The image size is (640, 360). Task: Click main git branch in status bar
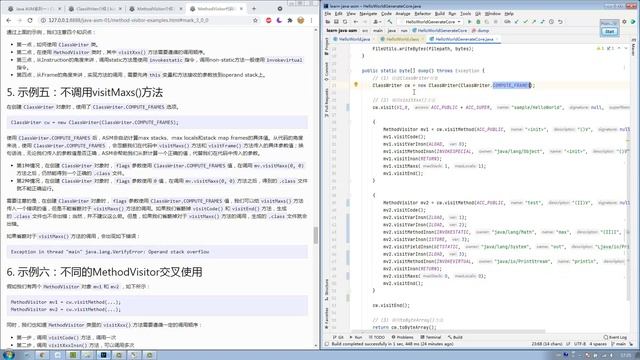point(619,344)
